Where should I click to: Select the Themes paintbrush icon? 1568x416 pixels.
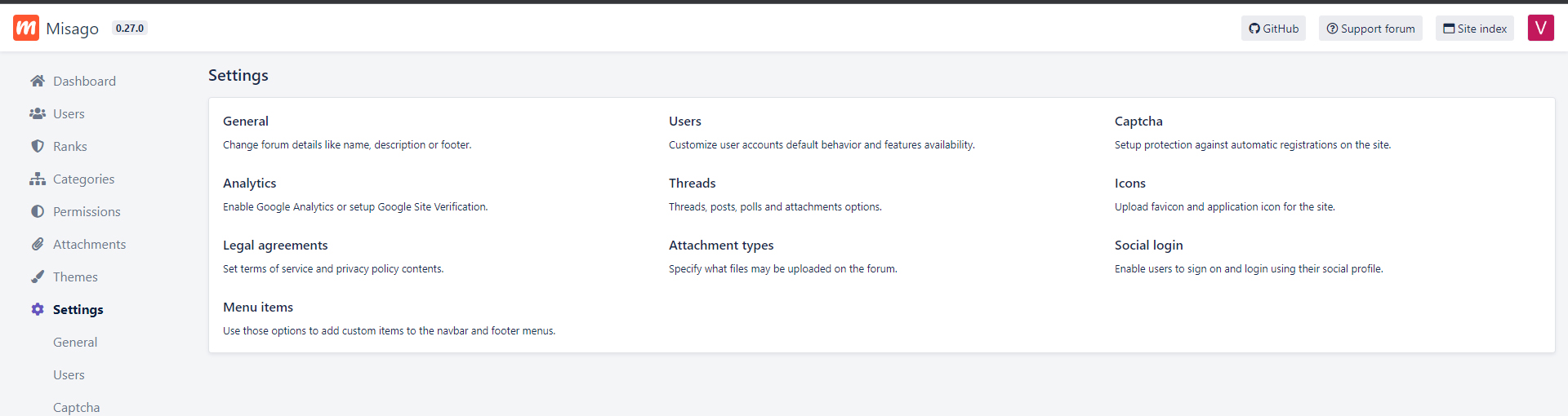[x=38, y=277]
